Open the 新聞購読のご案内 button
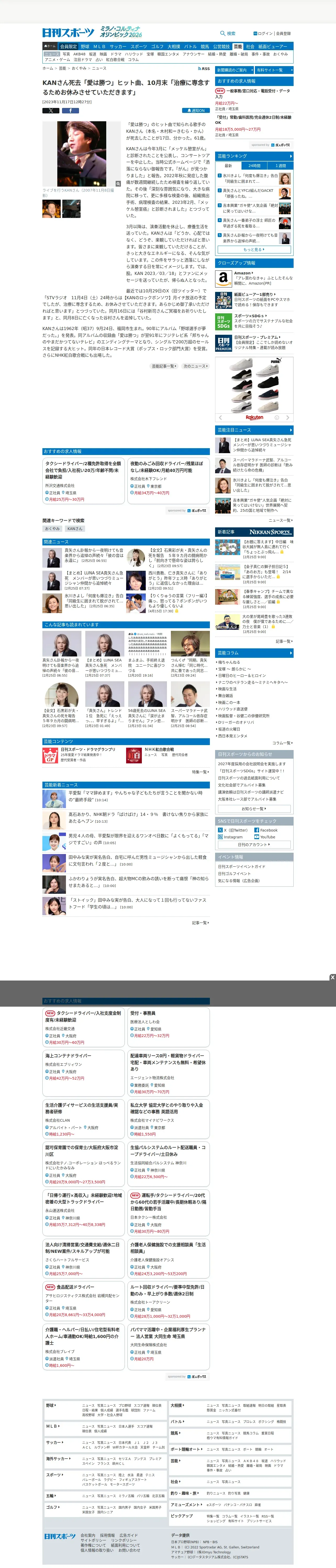 point(234,70)
